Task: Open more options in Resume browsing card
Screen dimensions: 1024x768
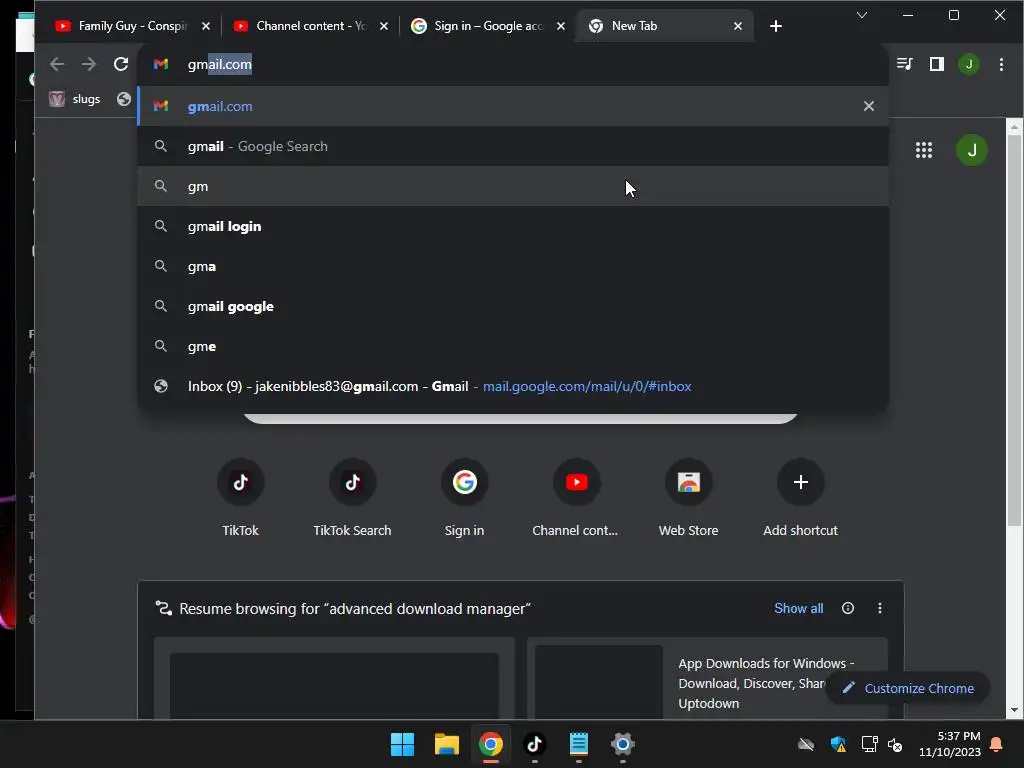Action: pos(880,608)
